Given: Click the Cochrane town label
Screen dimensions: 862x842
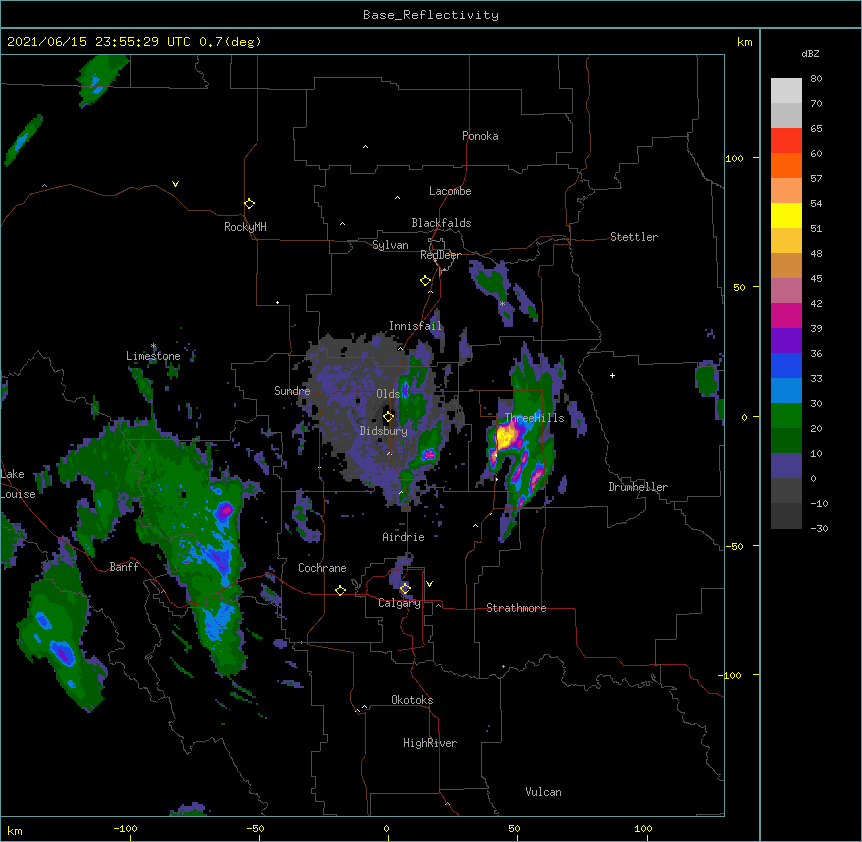Looking at the screenshot, I should click(x=322, y=568).
